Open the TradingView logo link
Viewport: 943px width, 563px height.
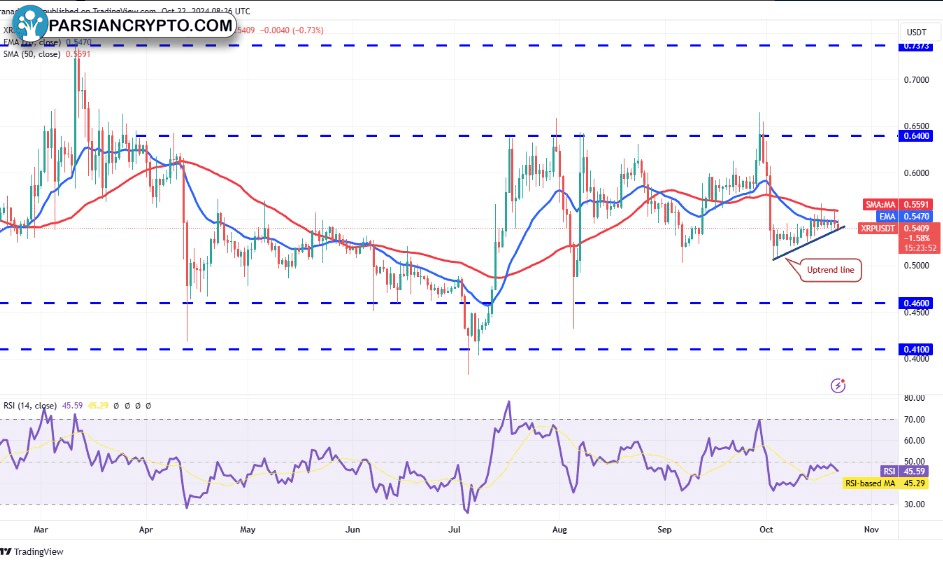click(32, 552)
